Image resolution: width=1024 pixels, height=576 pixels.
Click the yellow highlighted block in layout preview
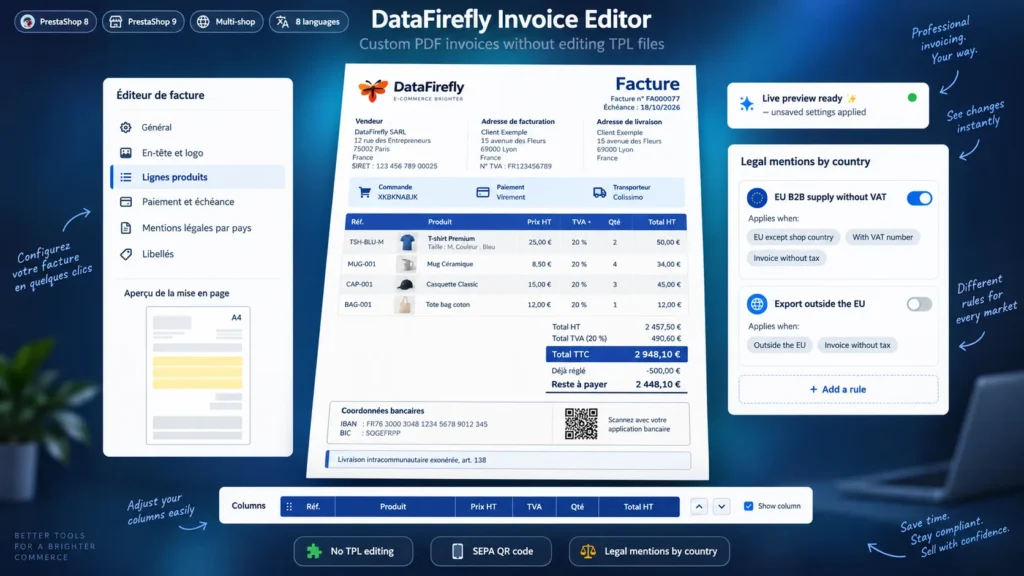[x=197, y=372]
